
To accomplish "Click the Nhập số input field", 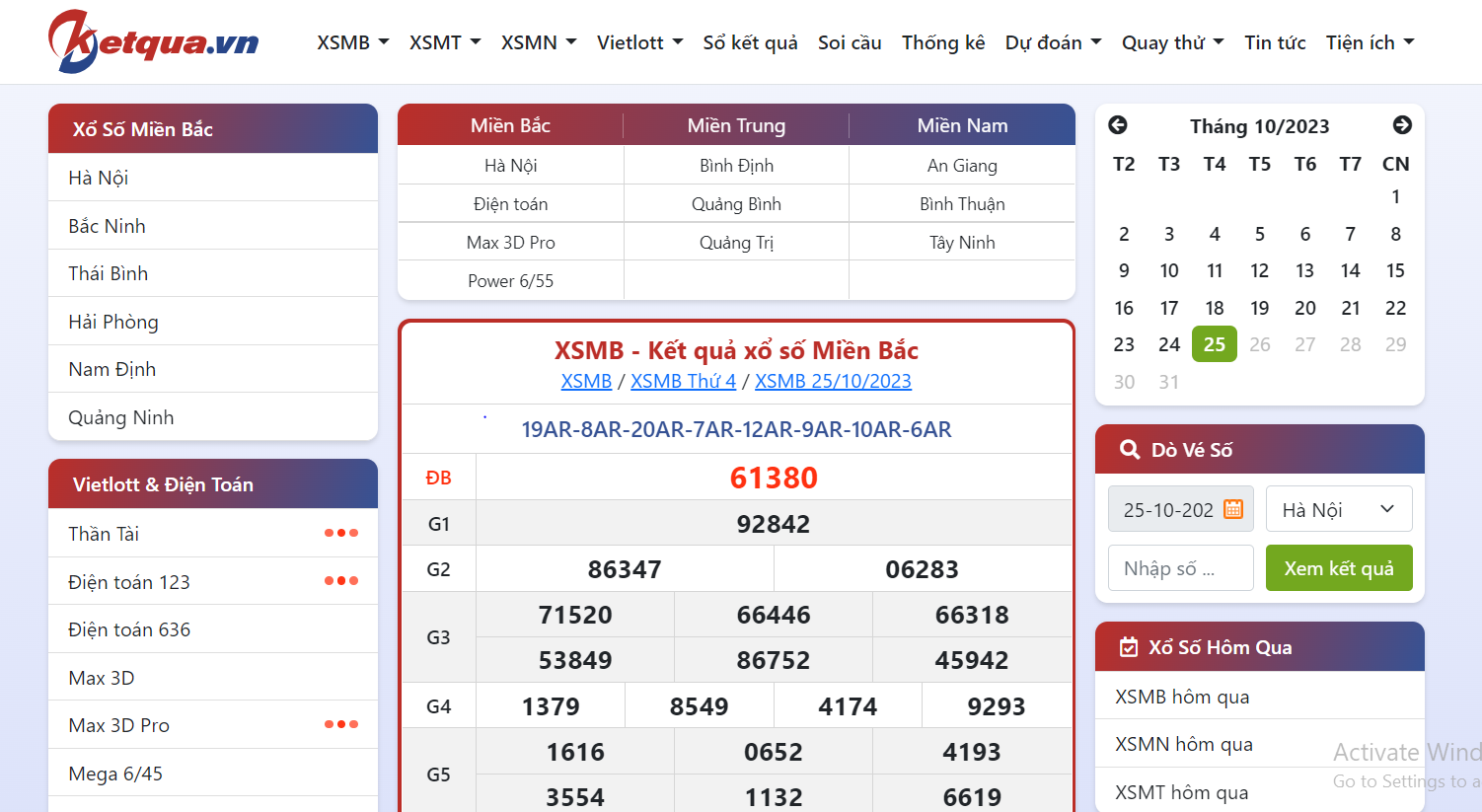I will (1181, 568).
